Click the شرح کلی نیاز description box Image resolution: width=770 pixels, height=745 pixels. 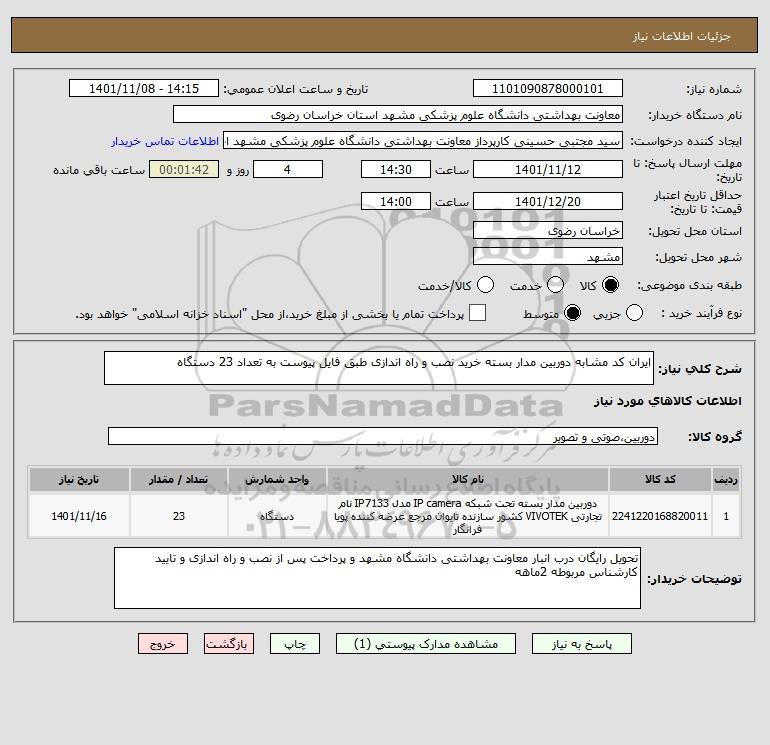click(x=379, y=368)
